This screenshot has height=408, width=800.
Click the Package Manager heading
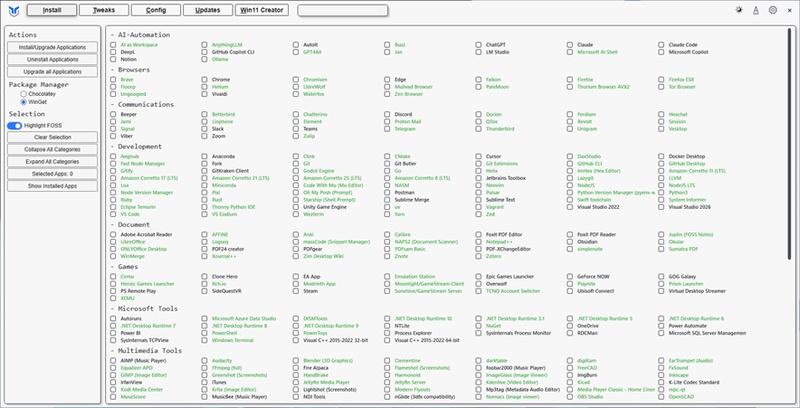point(39,85)
